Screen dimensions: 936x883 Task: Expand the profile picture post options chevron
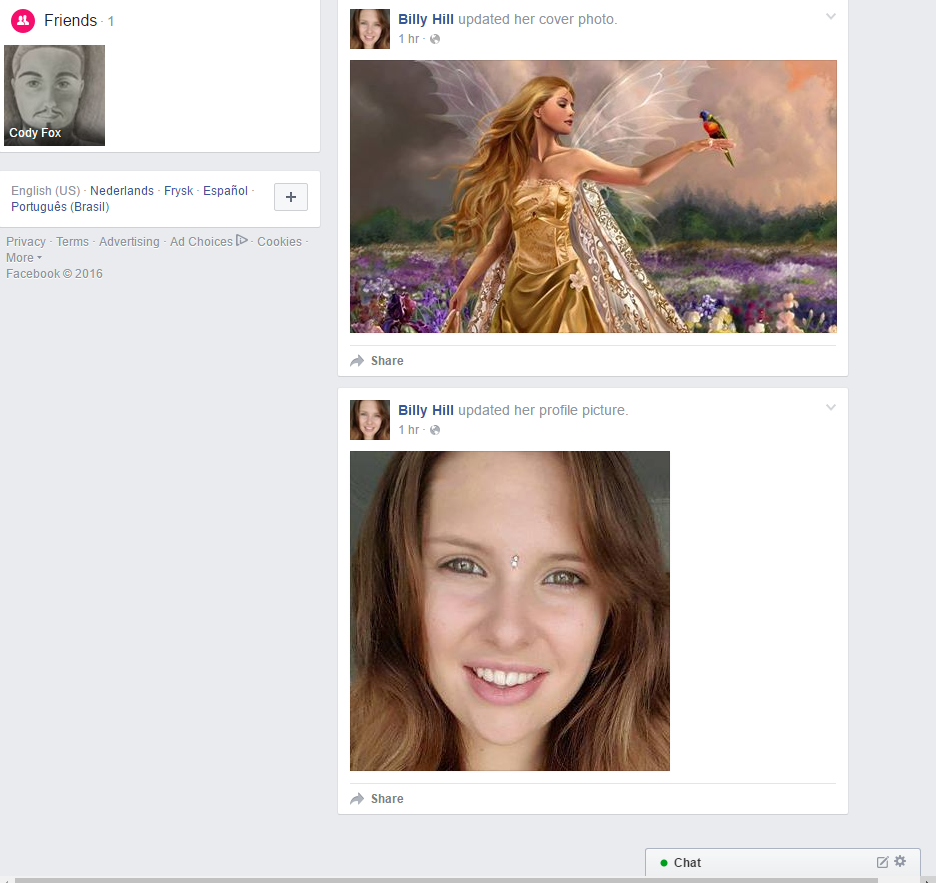point(830,408)
